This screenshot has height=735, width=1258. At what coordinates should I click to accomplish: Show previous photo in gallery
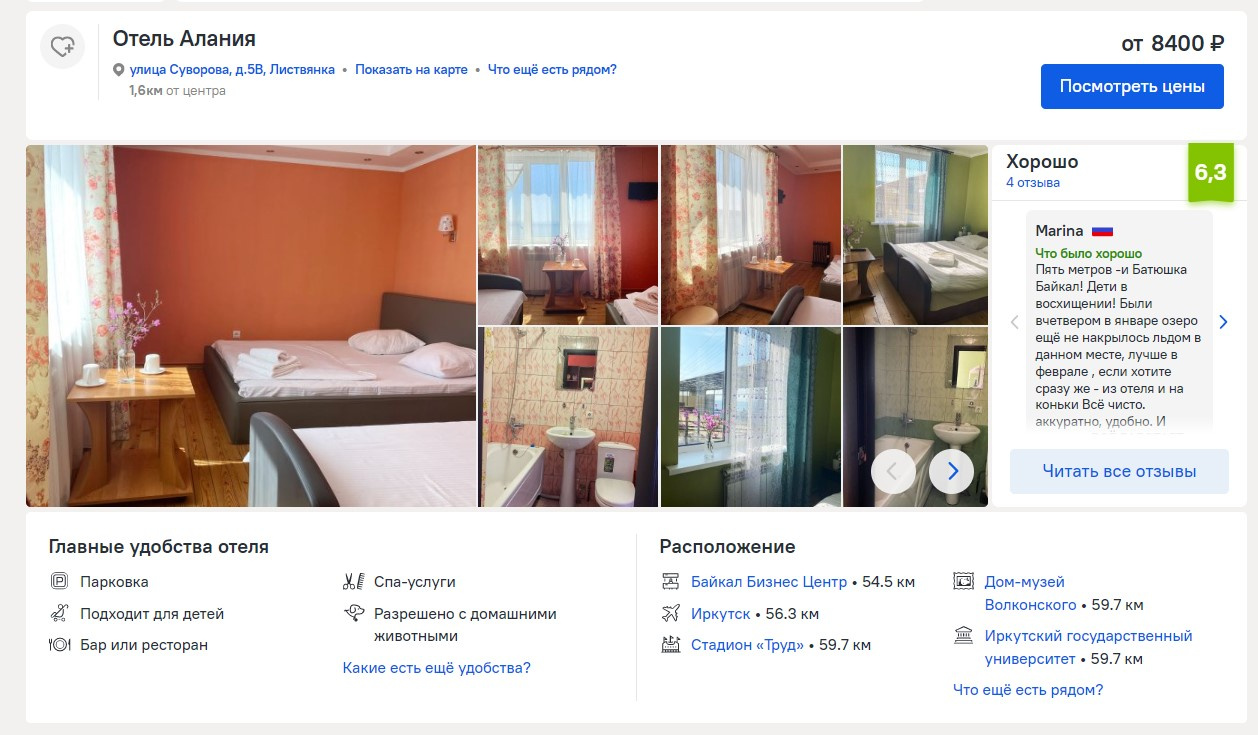point(893,470)
